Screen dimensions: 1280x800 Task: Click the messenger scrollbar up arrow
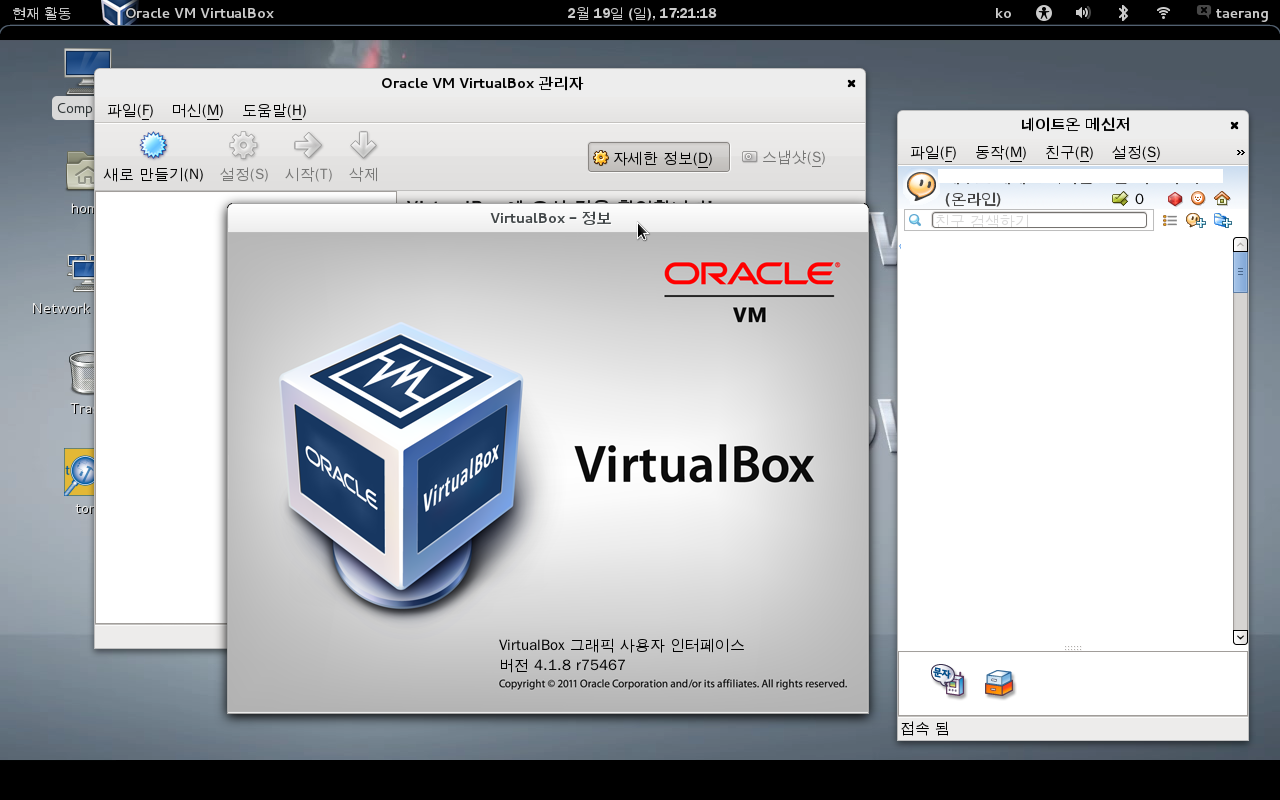point(1240,244)
